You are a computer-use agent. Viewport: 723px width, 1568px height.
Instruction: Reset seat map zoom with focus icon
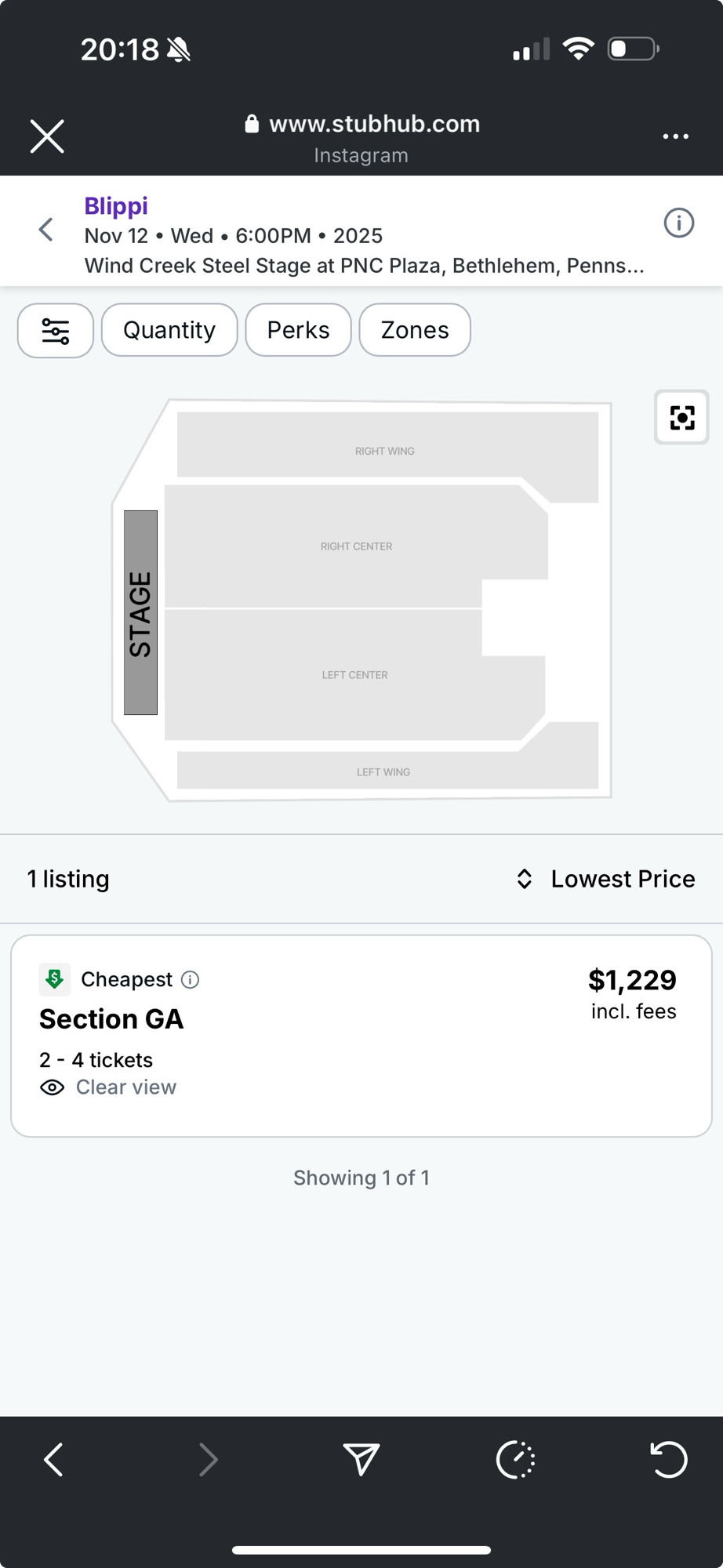681,417
